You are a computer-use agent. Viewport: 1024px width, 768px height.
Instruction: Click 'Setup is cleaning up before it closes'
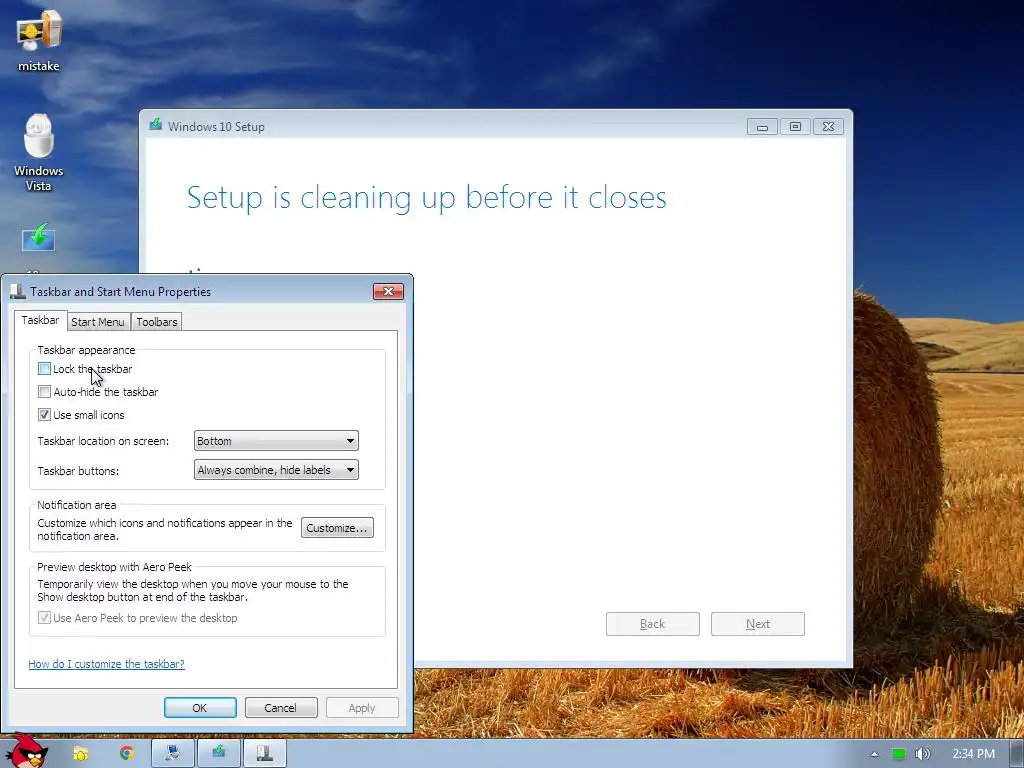(x=426, y=197)
